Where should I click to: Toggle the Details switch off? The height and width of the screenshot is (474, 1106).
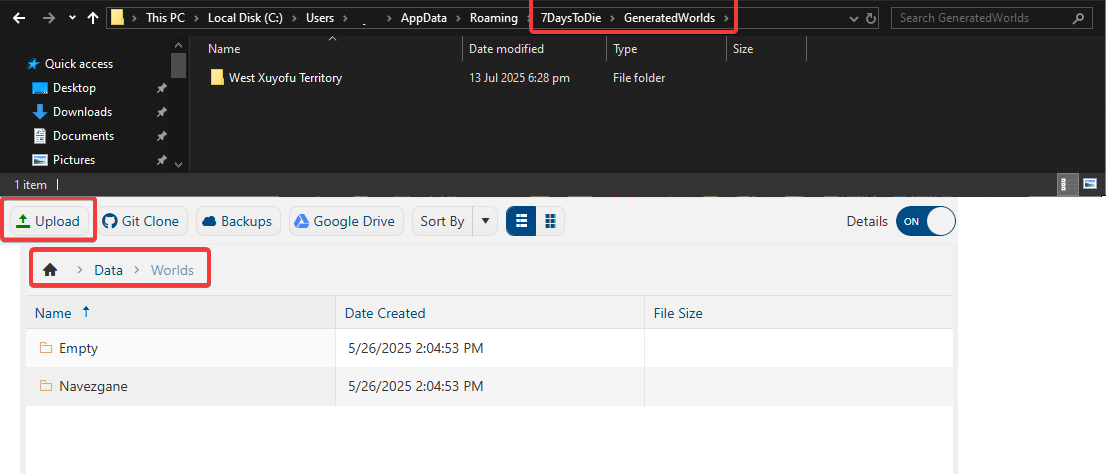point(925,221)
